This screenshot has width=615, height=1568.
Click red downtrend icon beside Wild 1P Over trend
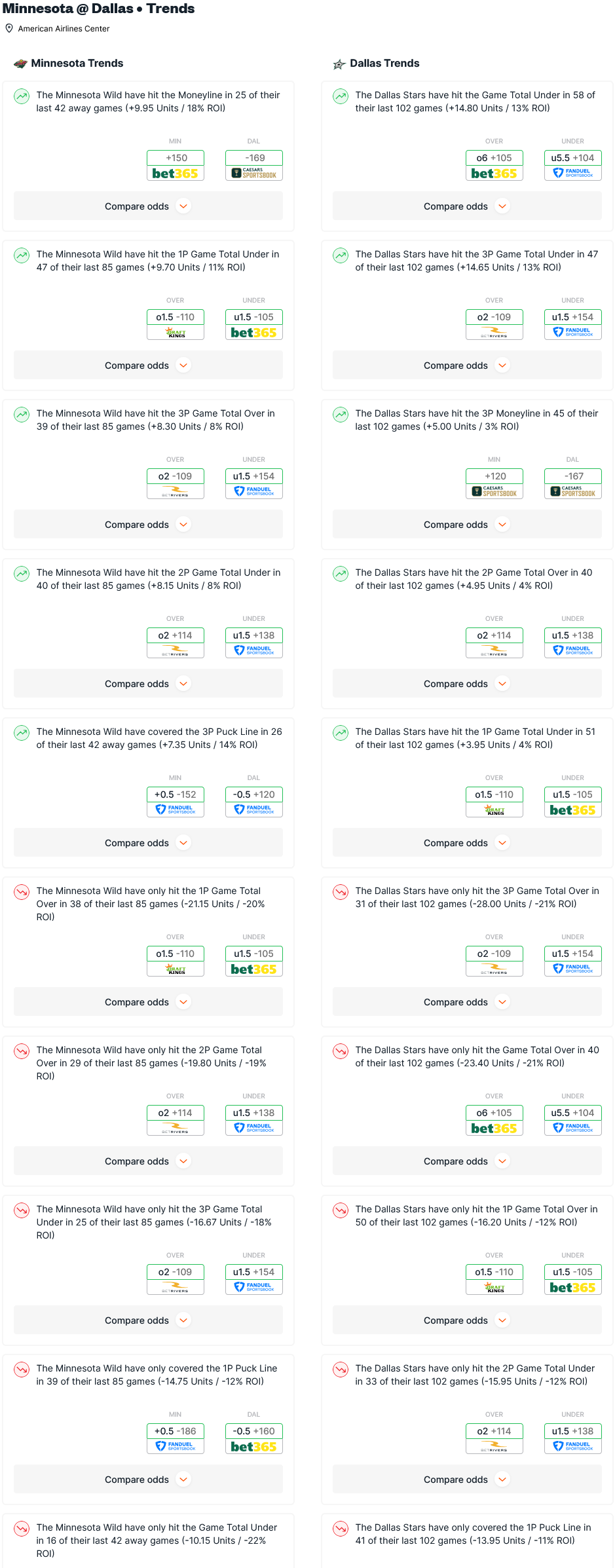[22, 892]
